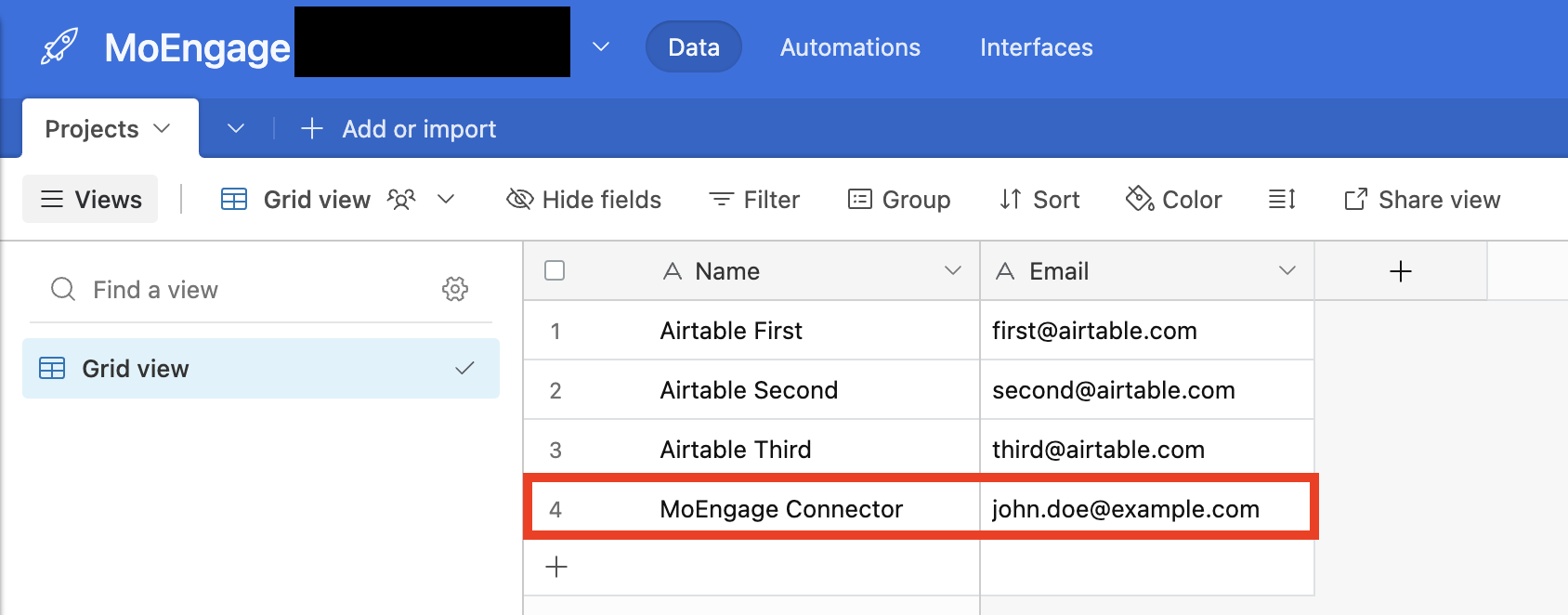Click the Email column header
This screenshot has height=615, width=1568.
[x=1147, y=270]
